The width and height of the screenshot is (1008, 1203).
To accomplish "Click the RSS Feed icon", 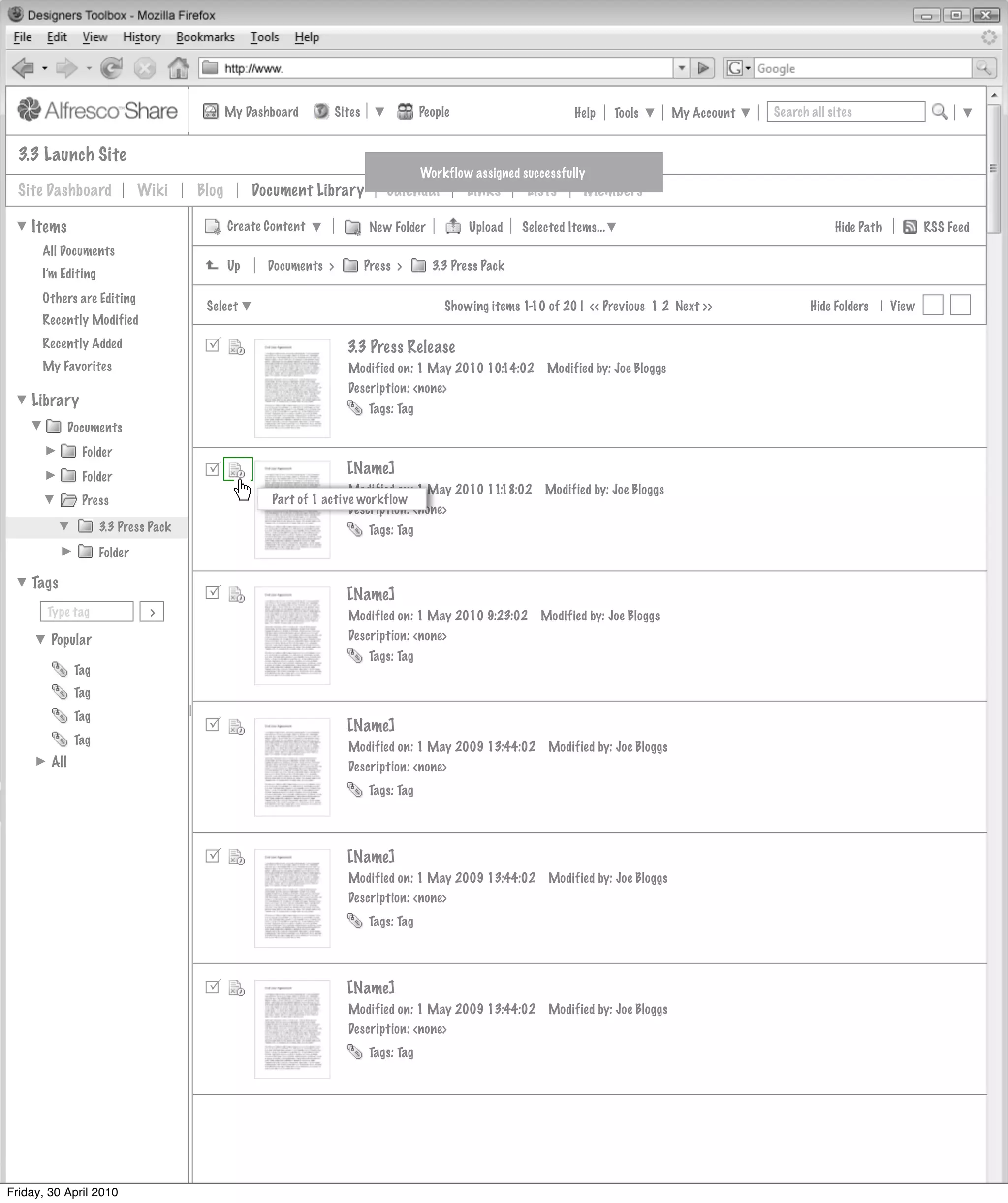I will pyautogui.click(x=910, y=227).
